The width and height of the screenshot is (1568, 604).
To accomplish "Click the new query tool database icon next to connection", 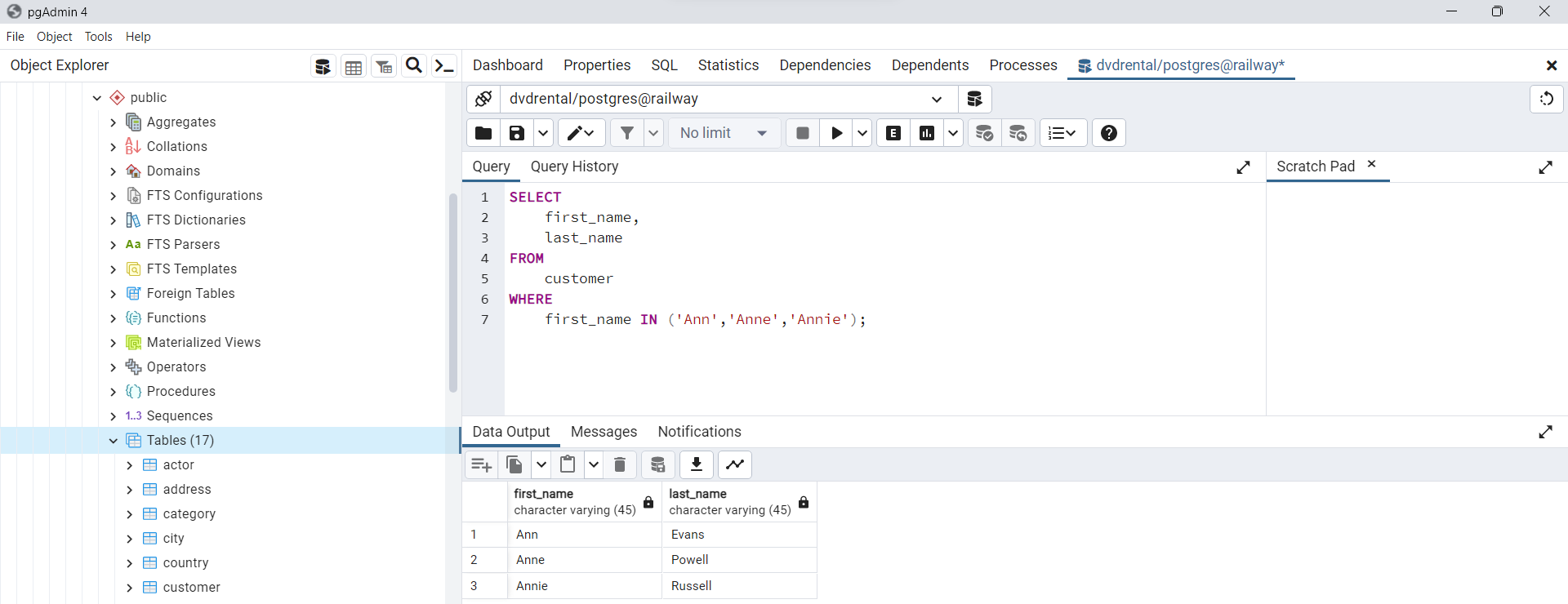I will [x=974, y=99].
